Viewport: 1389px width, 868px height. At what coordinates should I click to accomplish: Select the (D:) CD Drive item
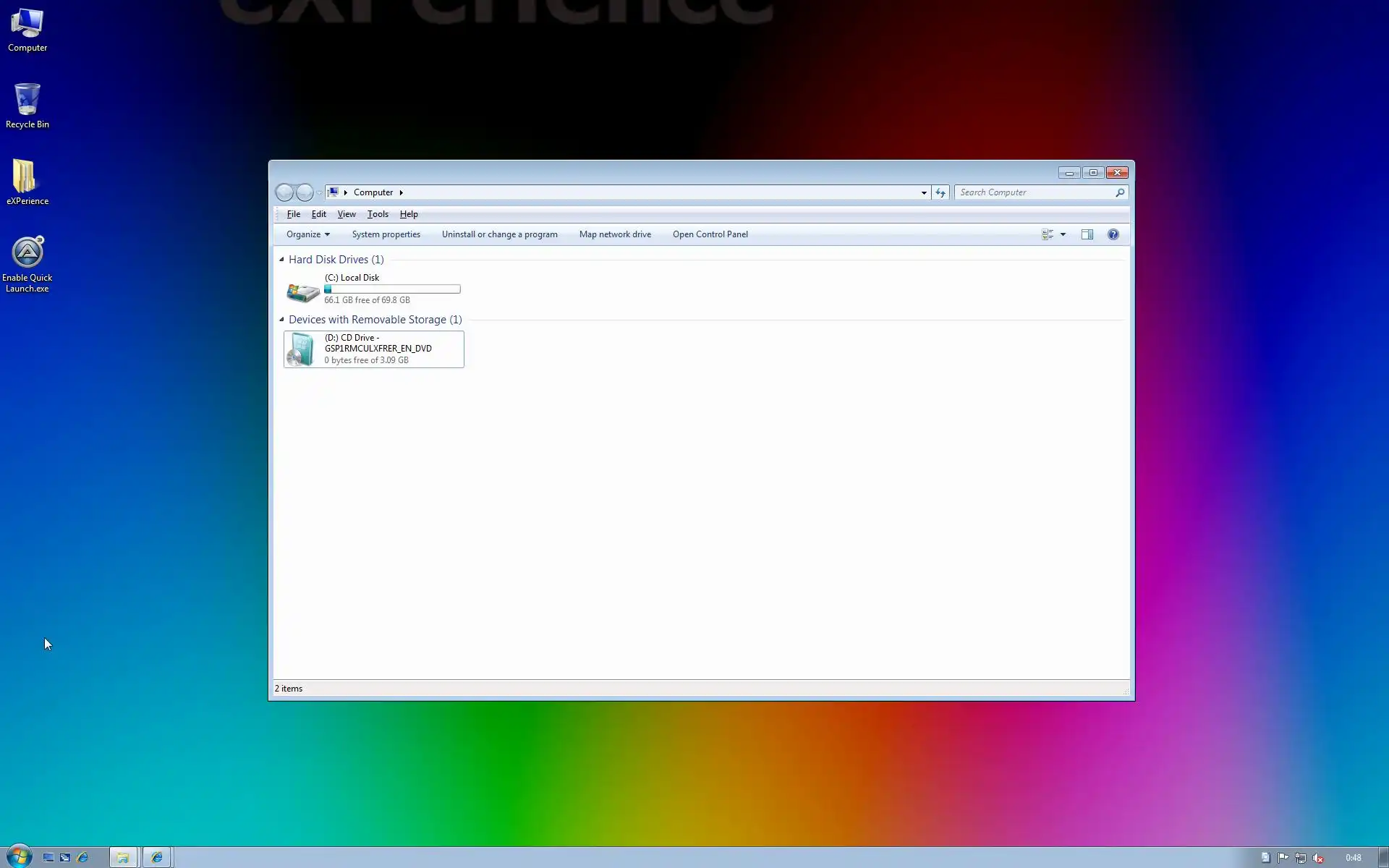pyautogui.click(x=373, y=349)
